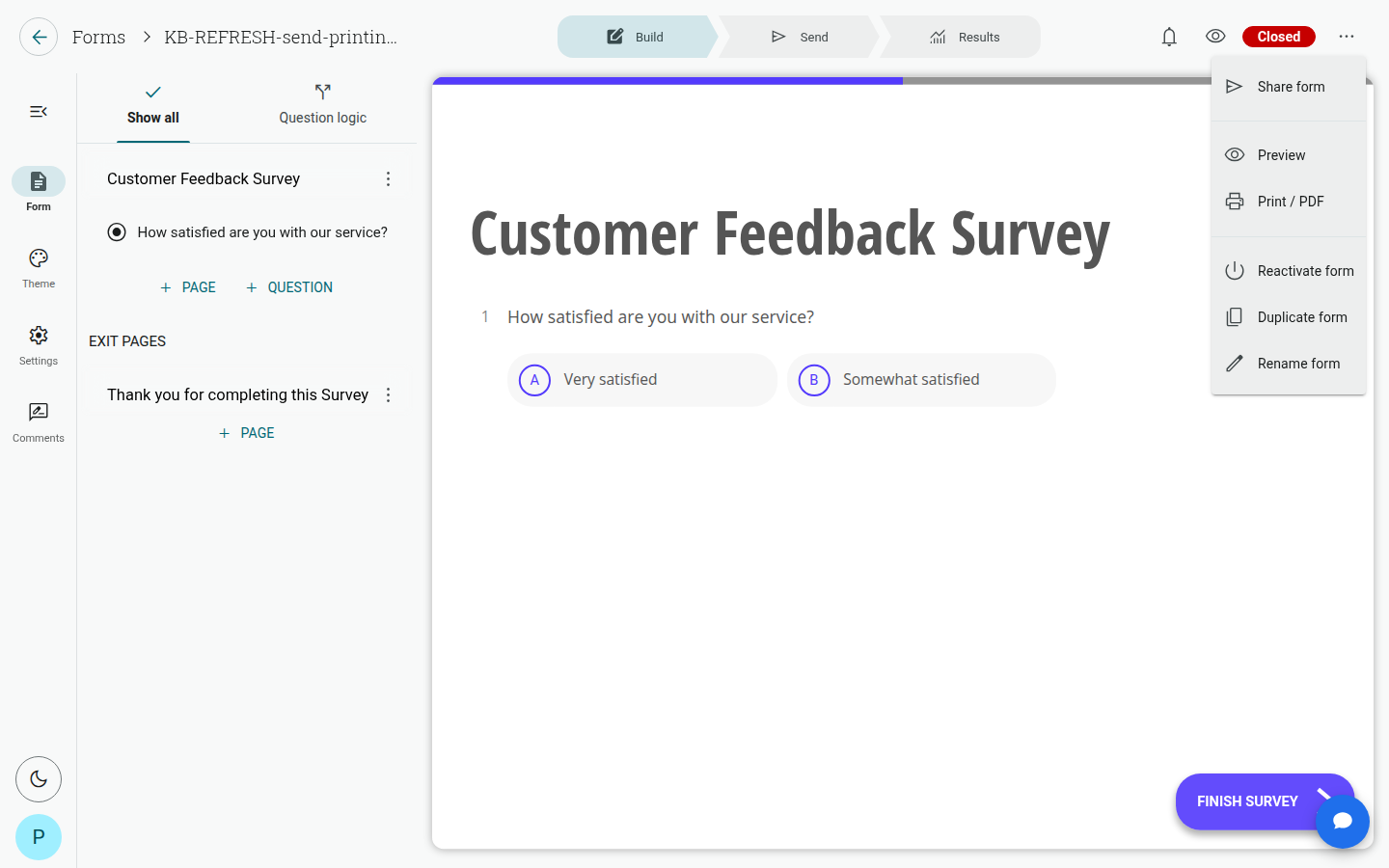Select the Thank you exit page

(237, 395)
